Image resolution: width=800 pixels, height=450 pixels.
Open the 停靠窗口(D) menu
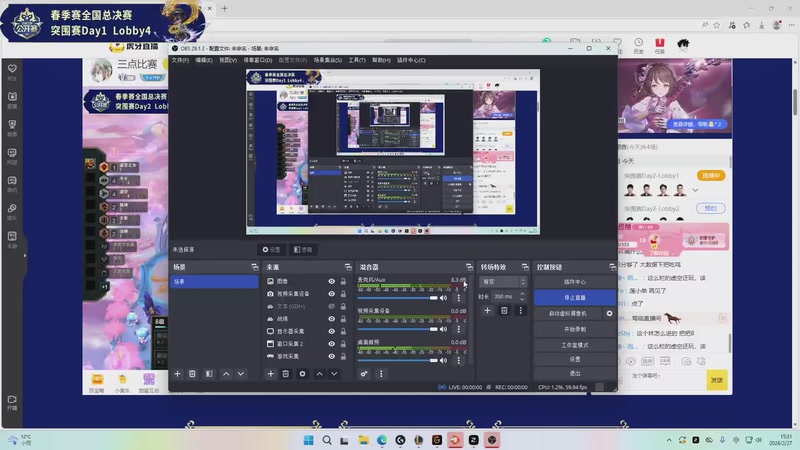click(258, 60)
